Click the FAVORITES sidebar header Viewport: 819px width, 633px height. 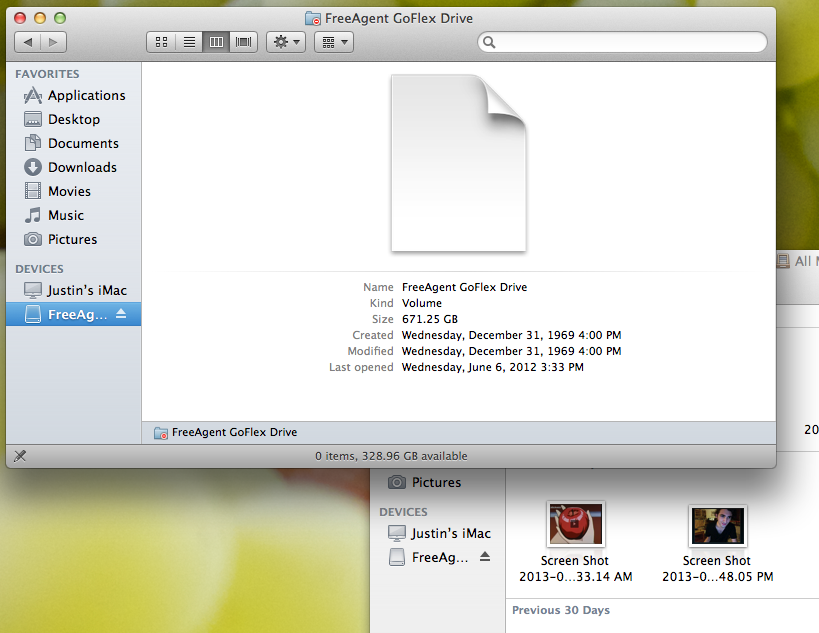coord(47,74)
